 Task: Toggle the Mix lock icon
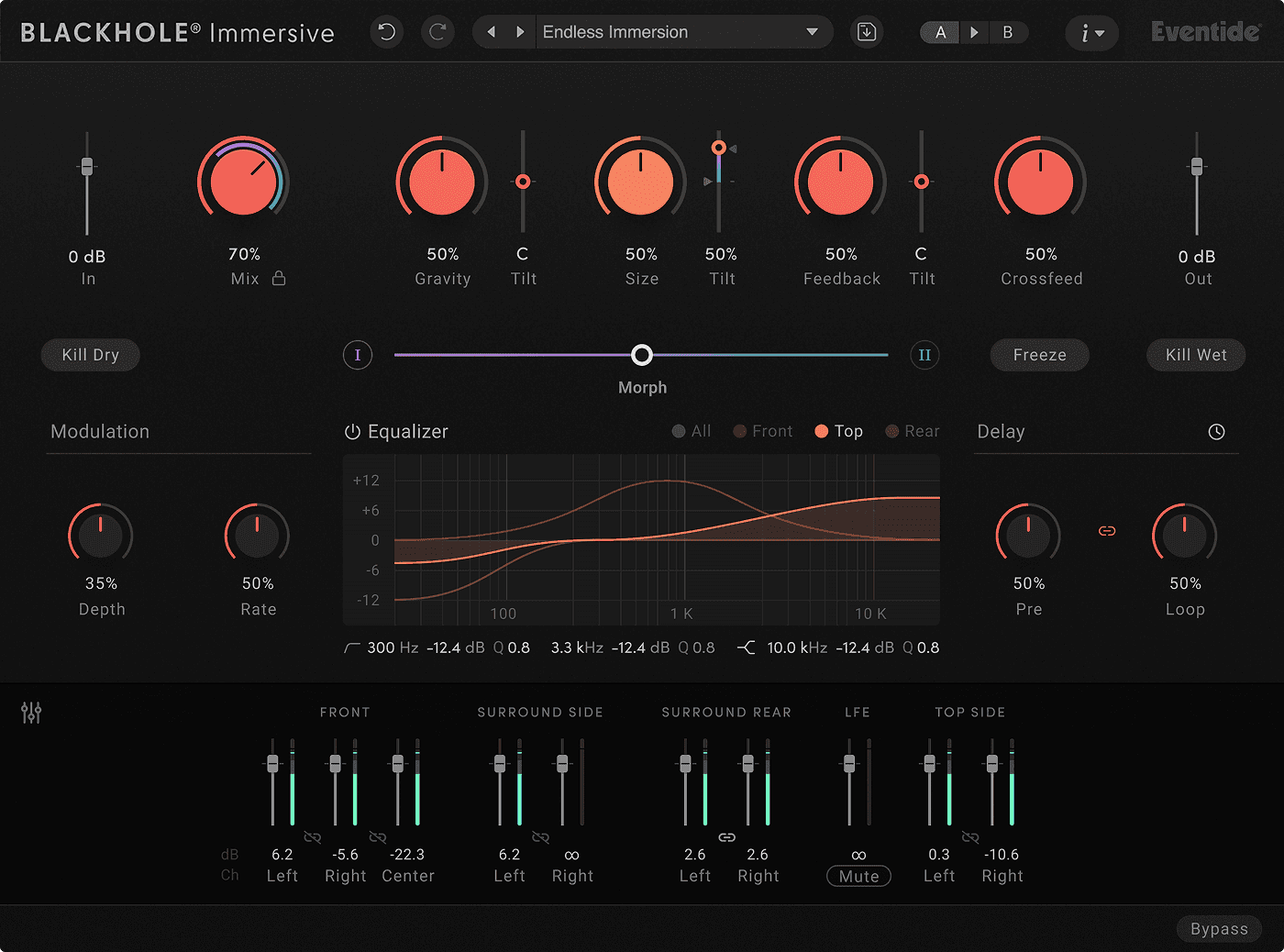click(x=279, y=278)
